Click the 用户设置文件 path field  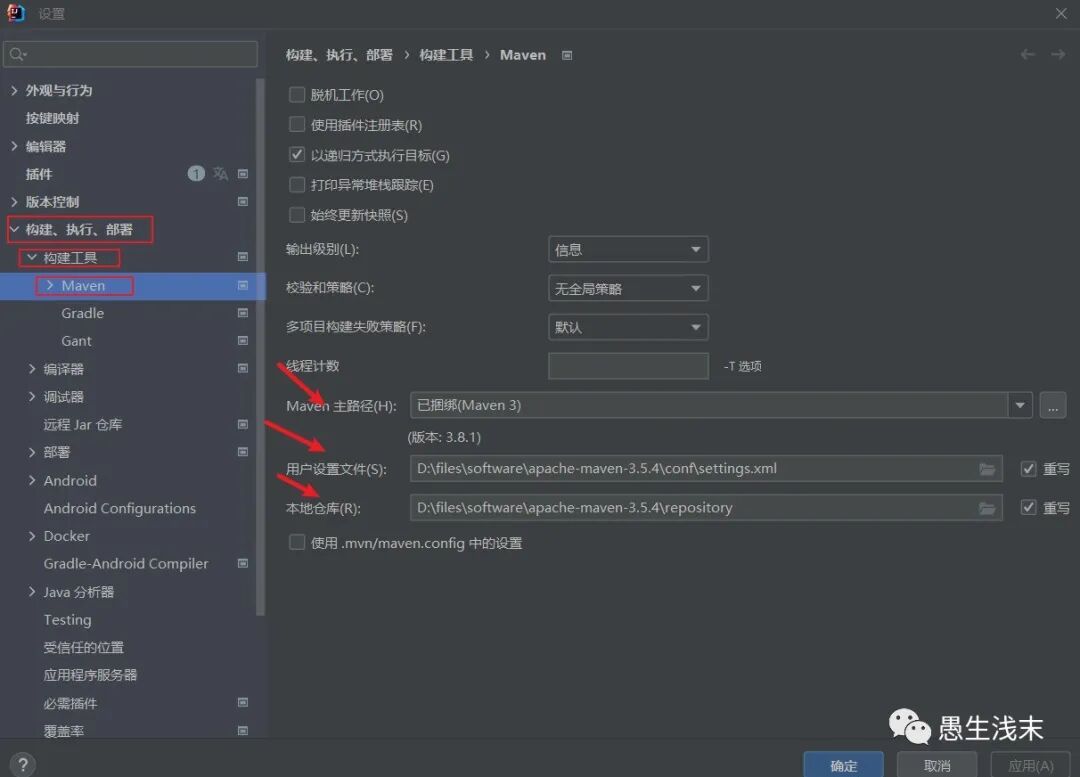(x=706, y=468)
